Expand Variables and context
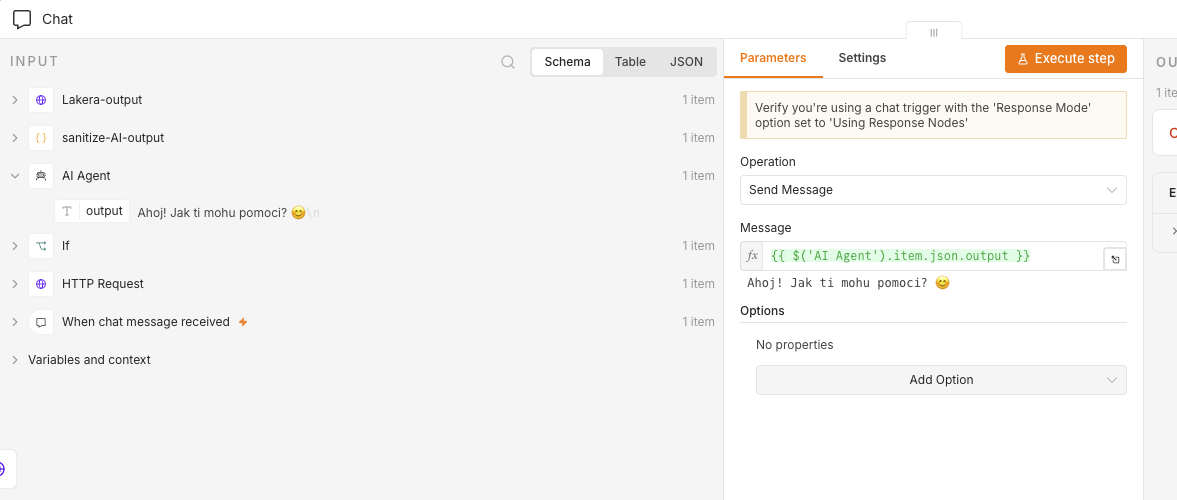 coord(14,360)
